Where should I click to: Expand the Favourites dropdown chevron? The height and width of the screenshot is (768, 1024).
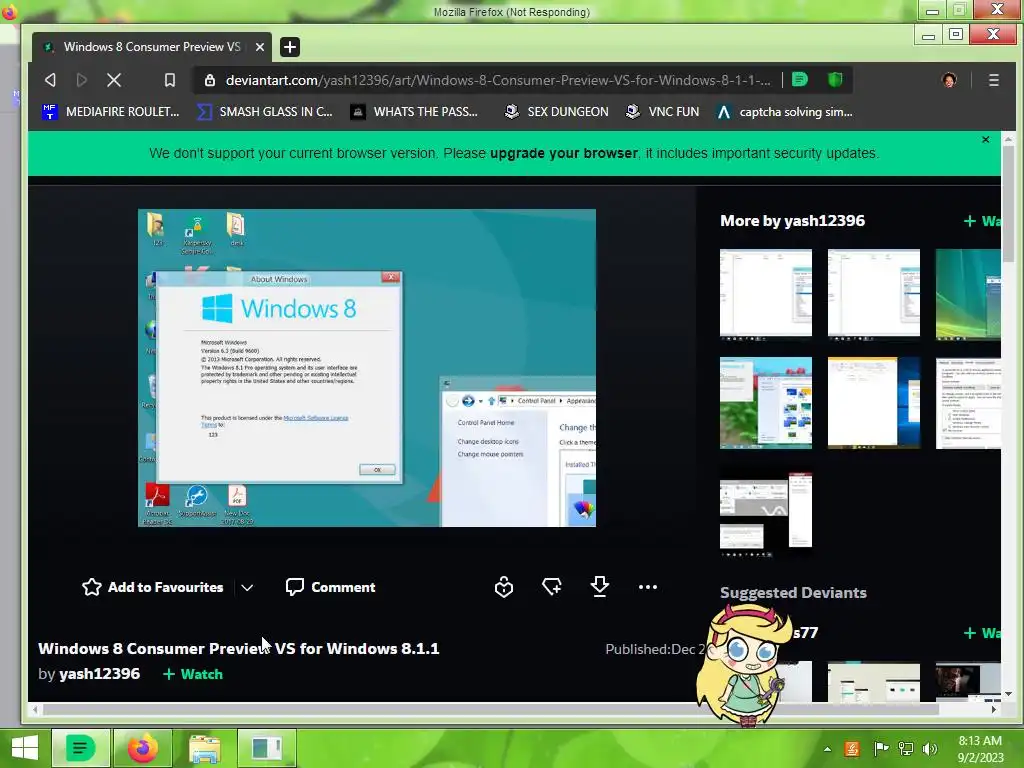tap(247, 588)
